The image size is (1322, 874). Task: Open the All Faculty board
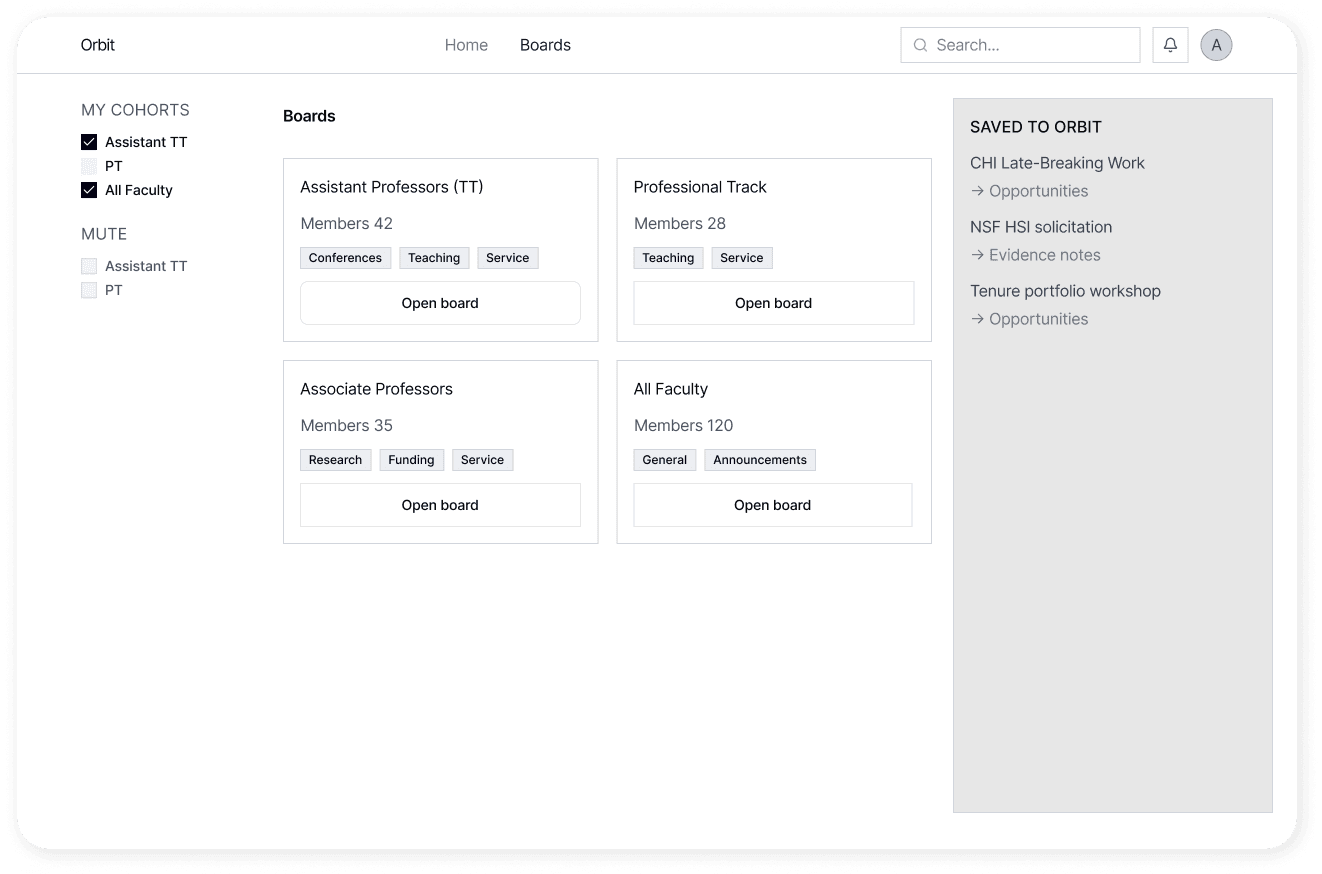(x=773, y=505)
